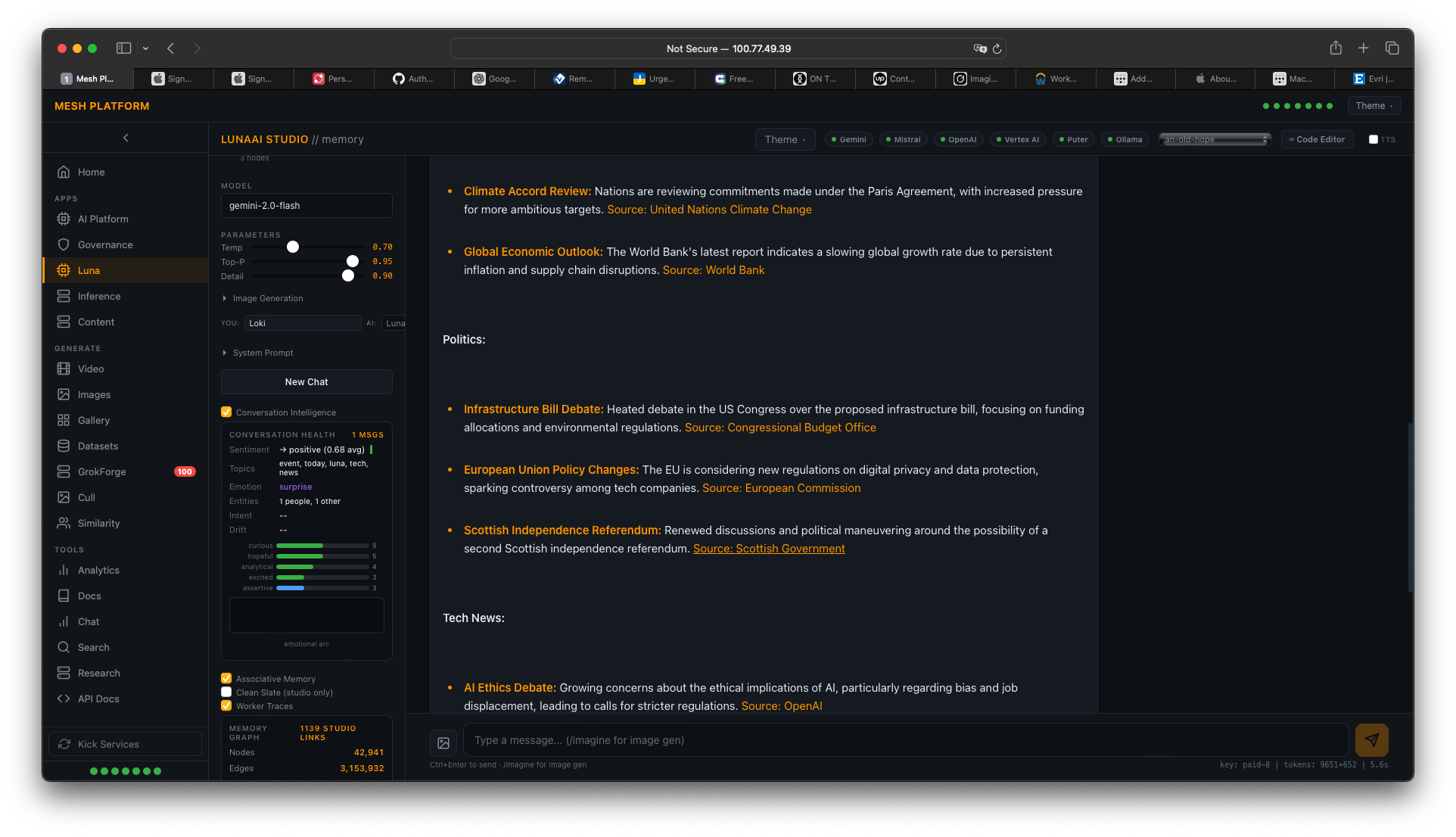Go to Datasets
1456x837 pixels.
pos(97,446)
